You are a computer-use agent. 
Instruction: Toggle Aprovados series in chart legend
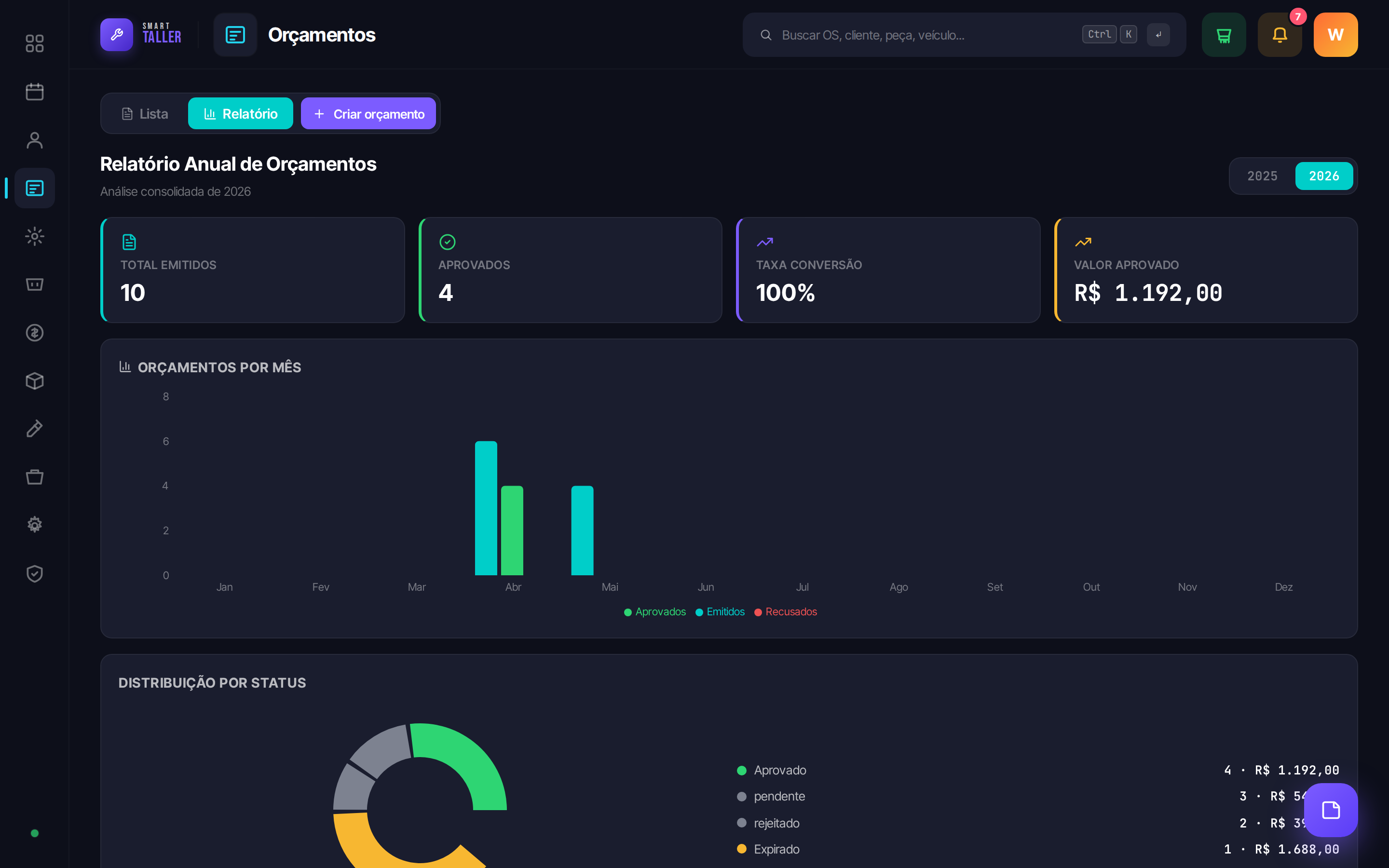pyautogui.click(x=655, y=611)
